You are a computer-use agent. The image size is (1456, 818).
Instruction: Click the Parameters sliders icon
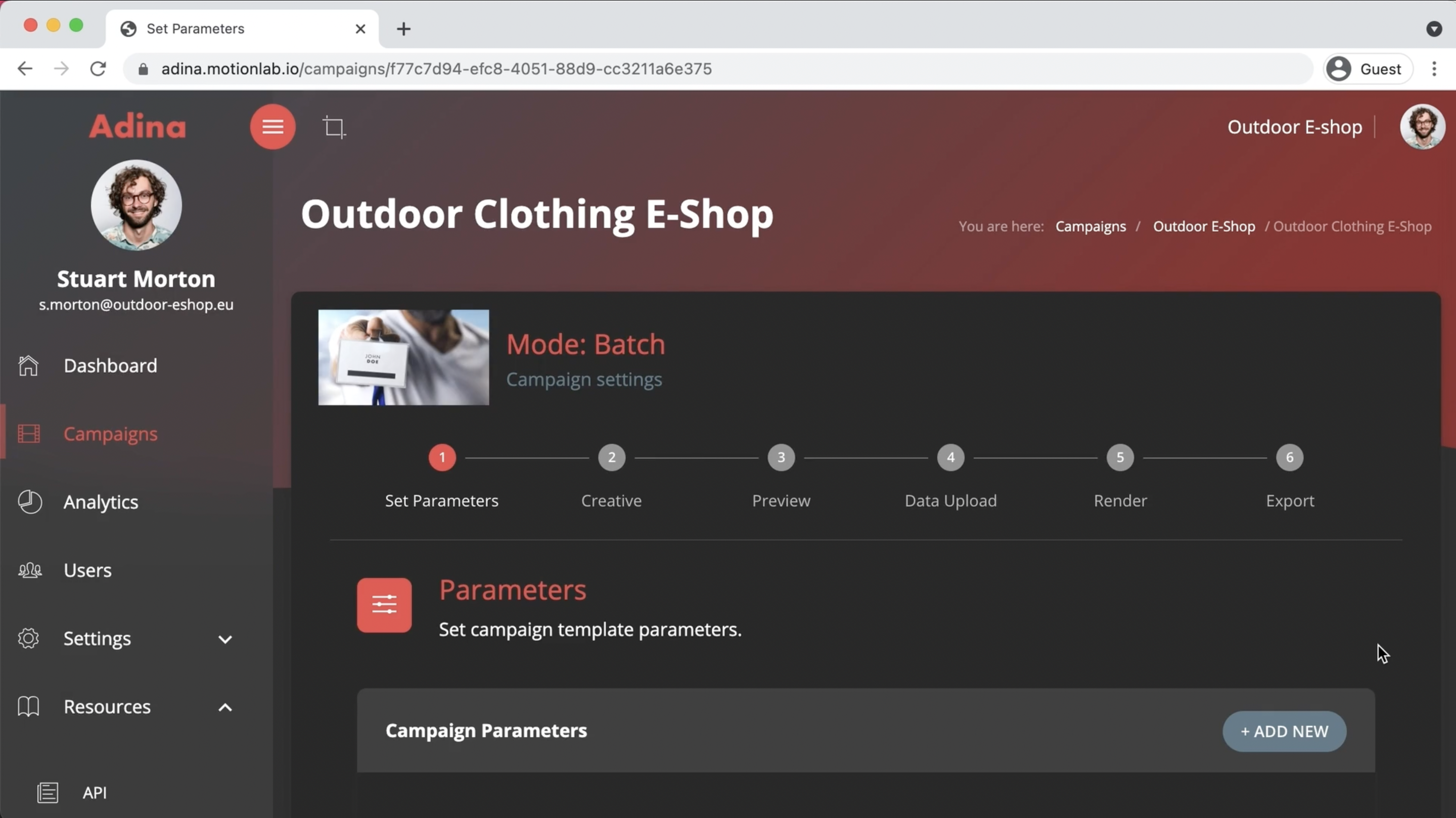click(384, 605)
